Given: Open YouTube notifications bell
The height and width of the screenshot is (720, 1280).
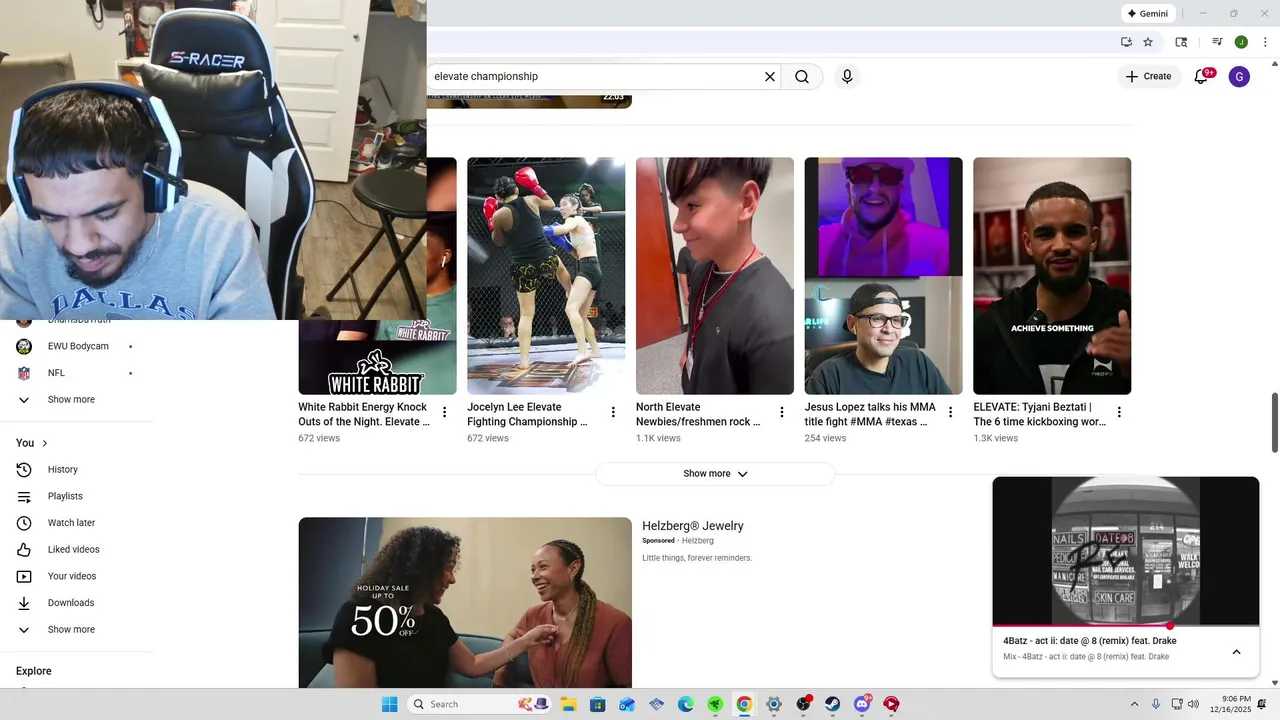Looking at the screenshot, I should [1201, 77].
